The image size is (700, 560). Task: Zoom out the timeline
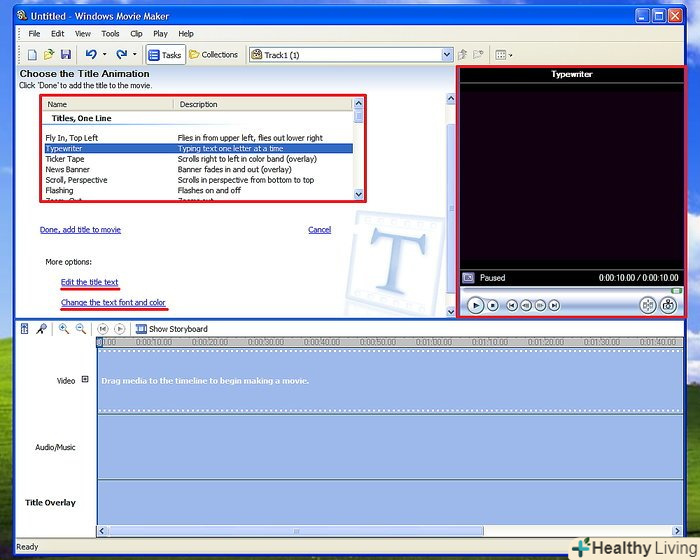click(x=81, y=329)
